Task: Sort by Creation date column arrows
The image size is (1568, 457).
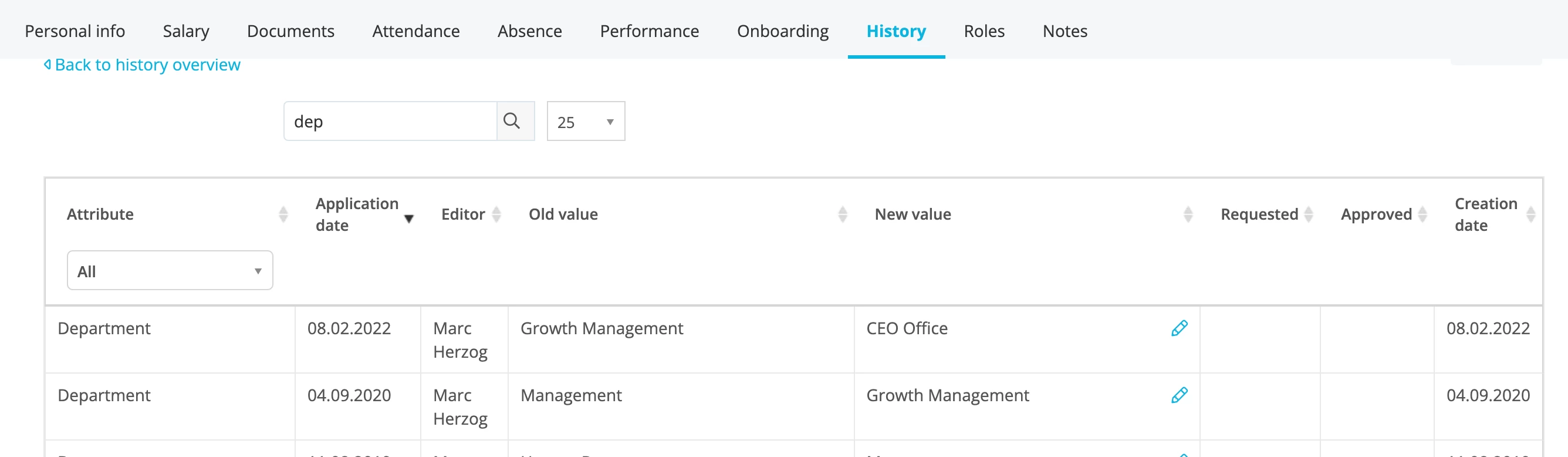Action: coord(1531,214)
